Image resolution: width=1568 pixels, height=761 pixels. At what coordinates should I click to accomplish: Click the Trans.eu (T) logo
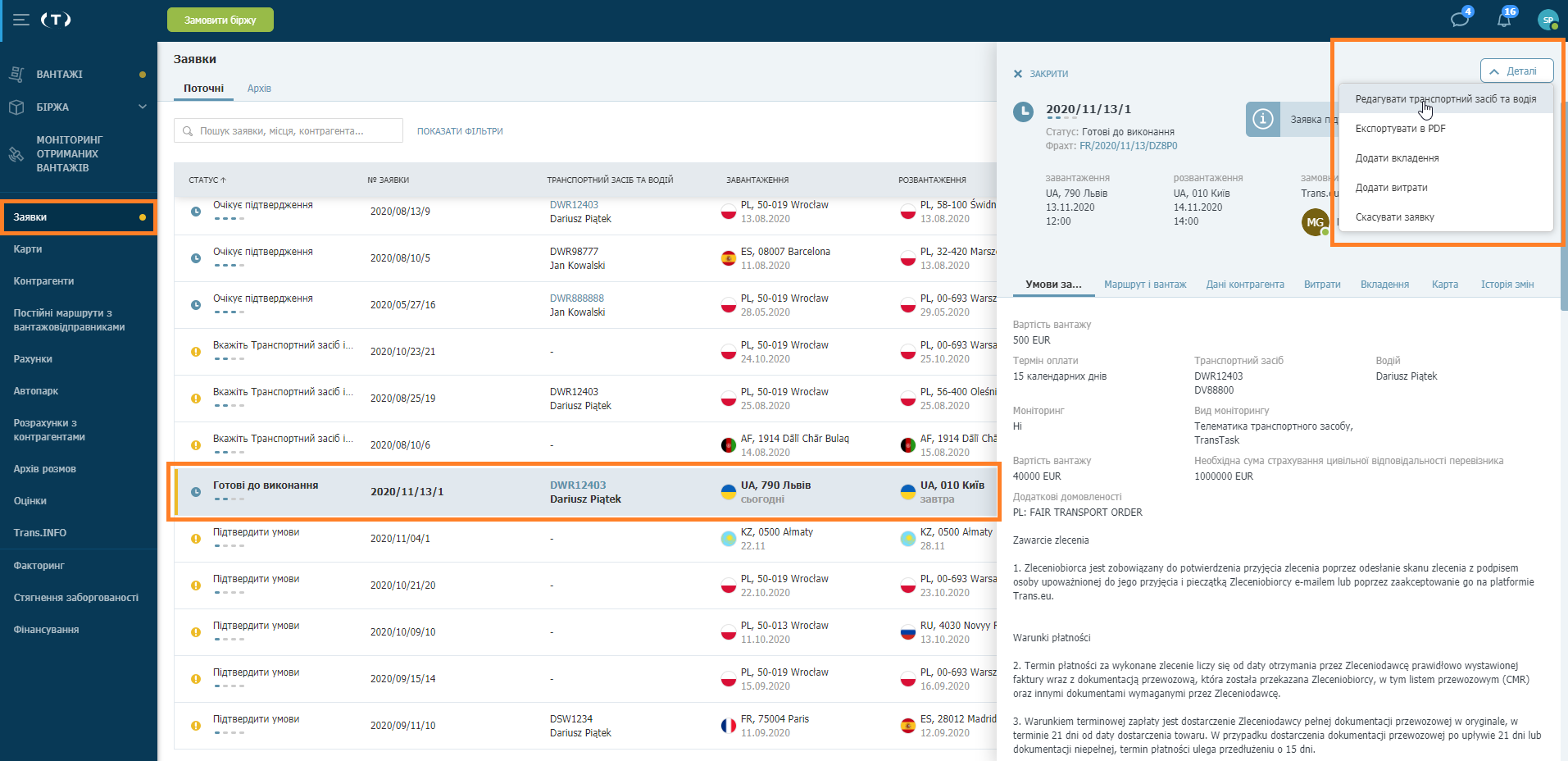pos(56,20)
